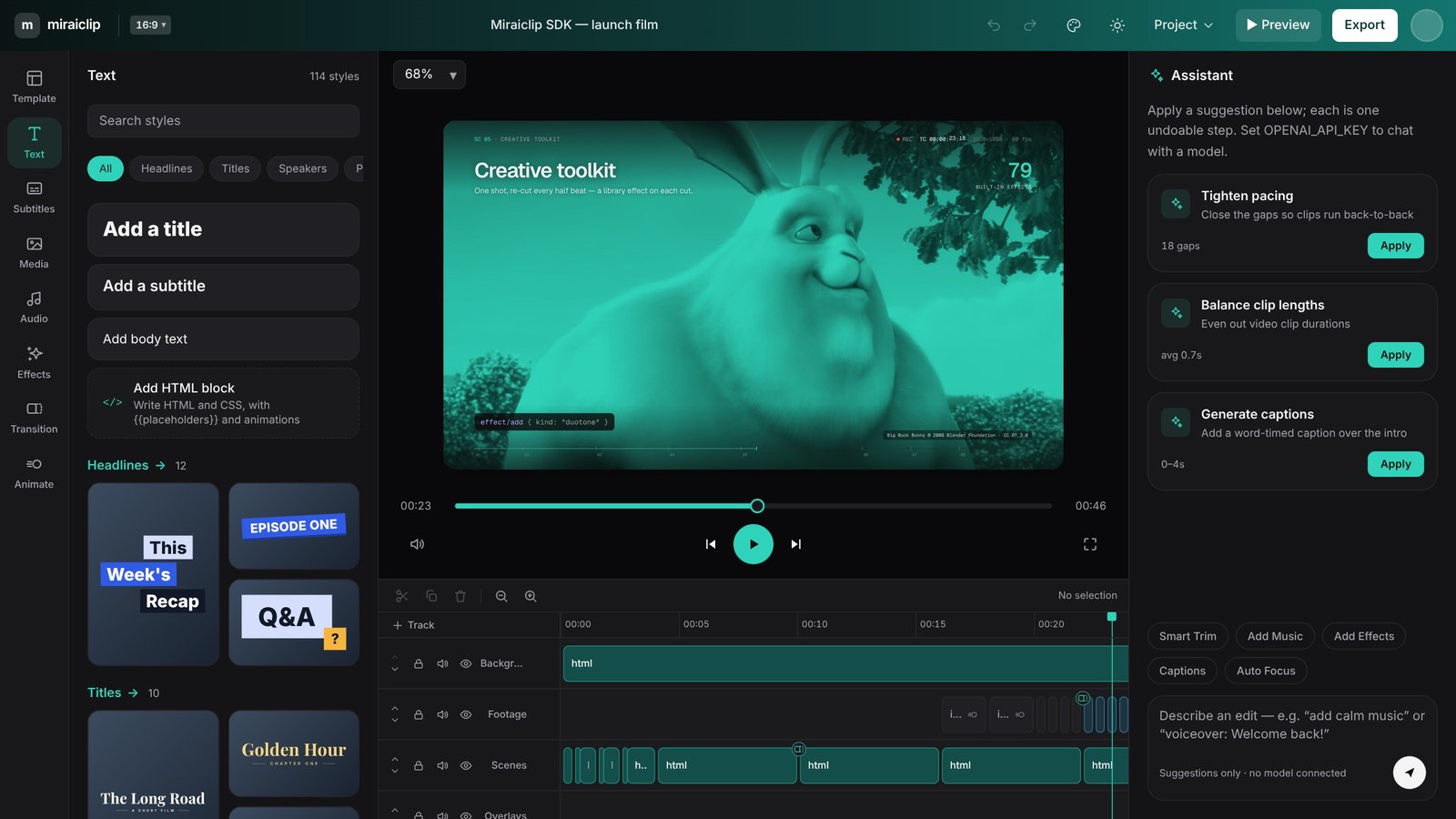Click the duplicate clip icon
The width and height of the screenshot is (1456, 819).
(x=431, y=596)
